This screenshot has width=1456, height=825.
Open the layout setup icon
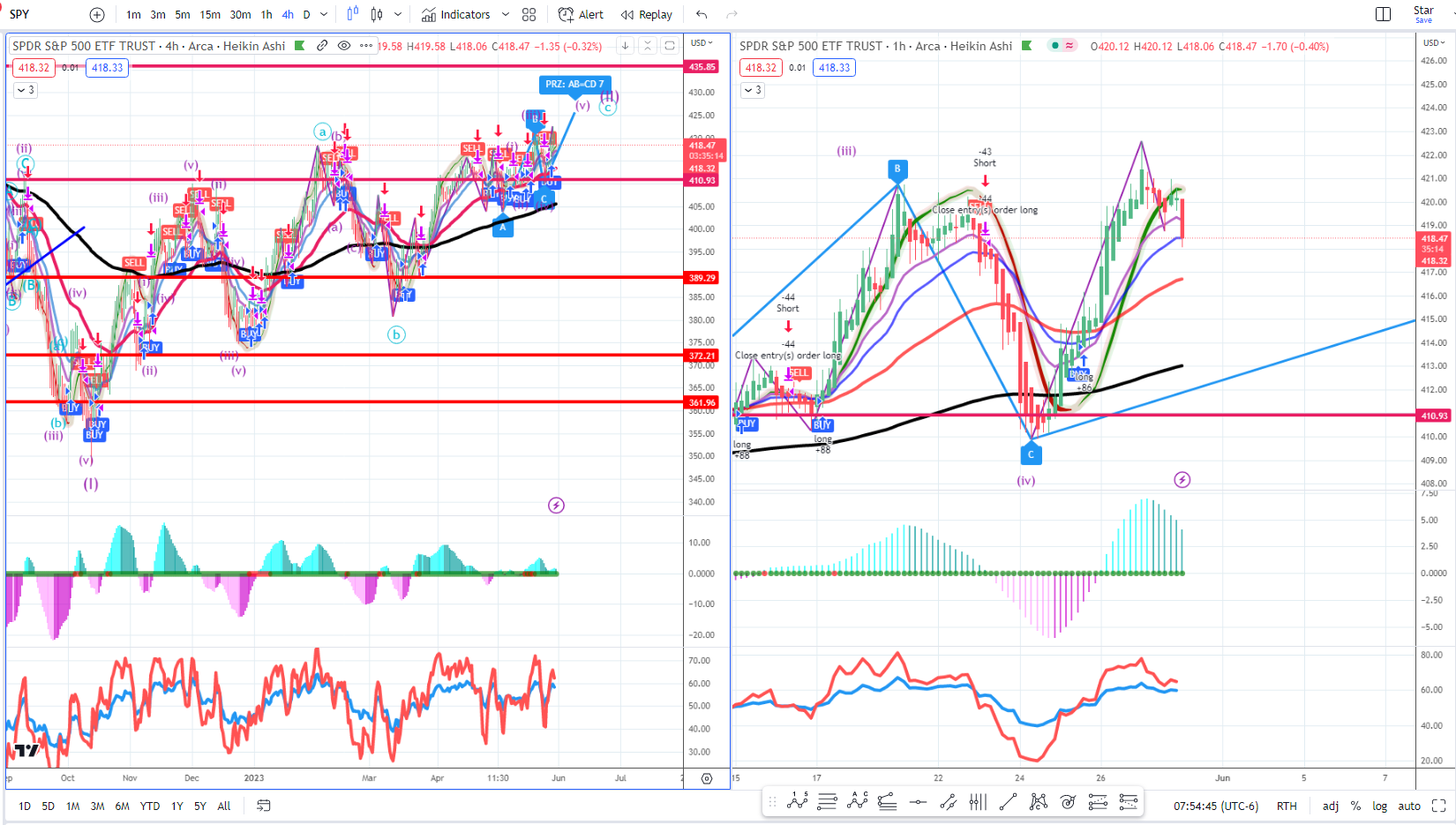(x=1383, y=14)
